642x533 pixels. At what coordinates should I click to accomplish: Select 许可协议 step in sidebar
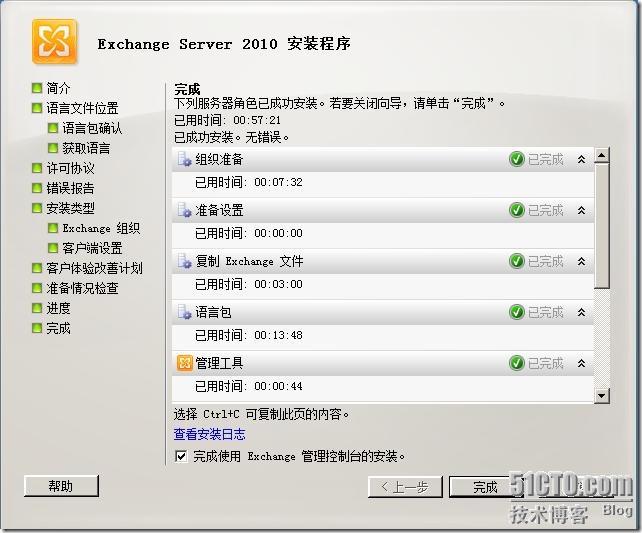[x=70, y=168]
